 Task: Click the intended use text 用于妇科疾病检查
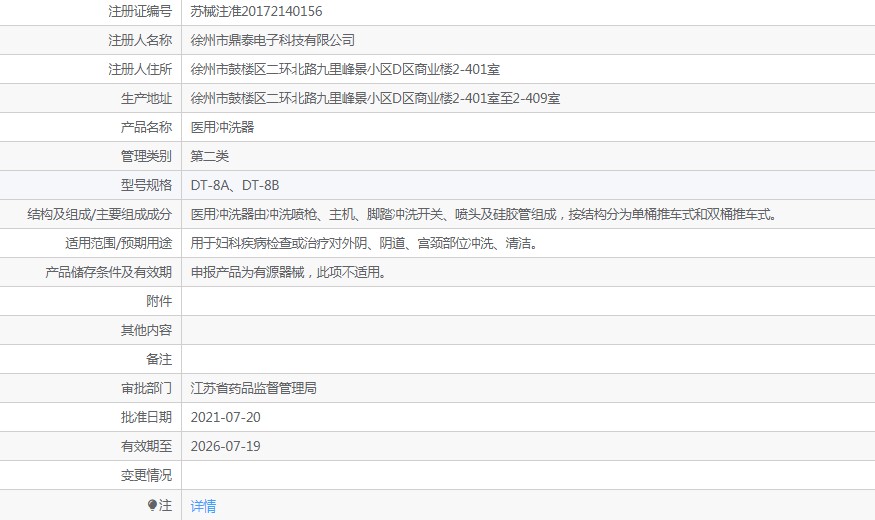click(364, 243)
